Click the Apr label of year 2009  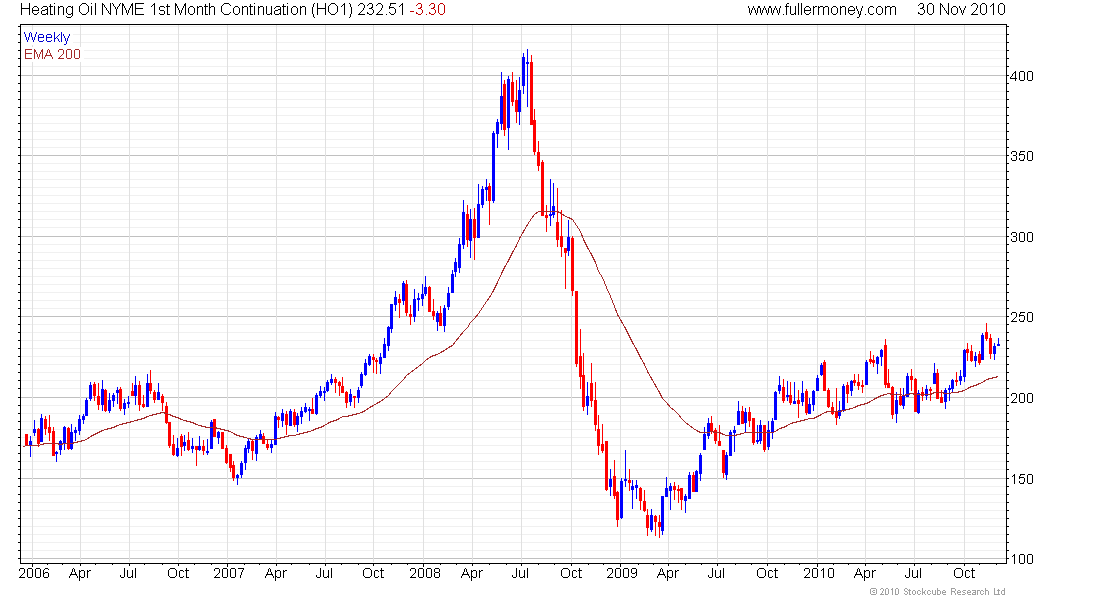[668, 573]
